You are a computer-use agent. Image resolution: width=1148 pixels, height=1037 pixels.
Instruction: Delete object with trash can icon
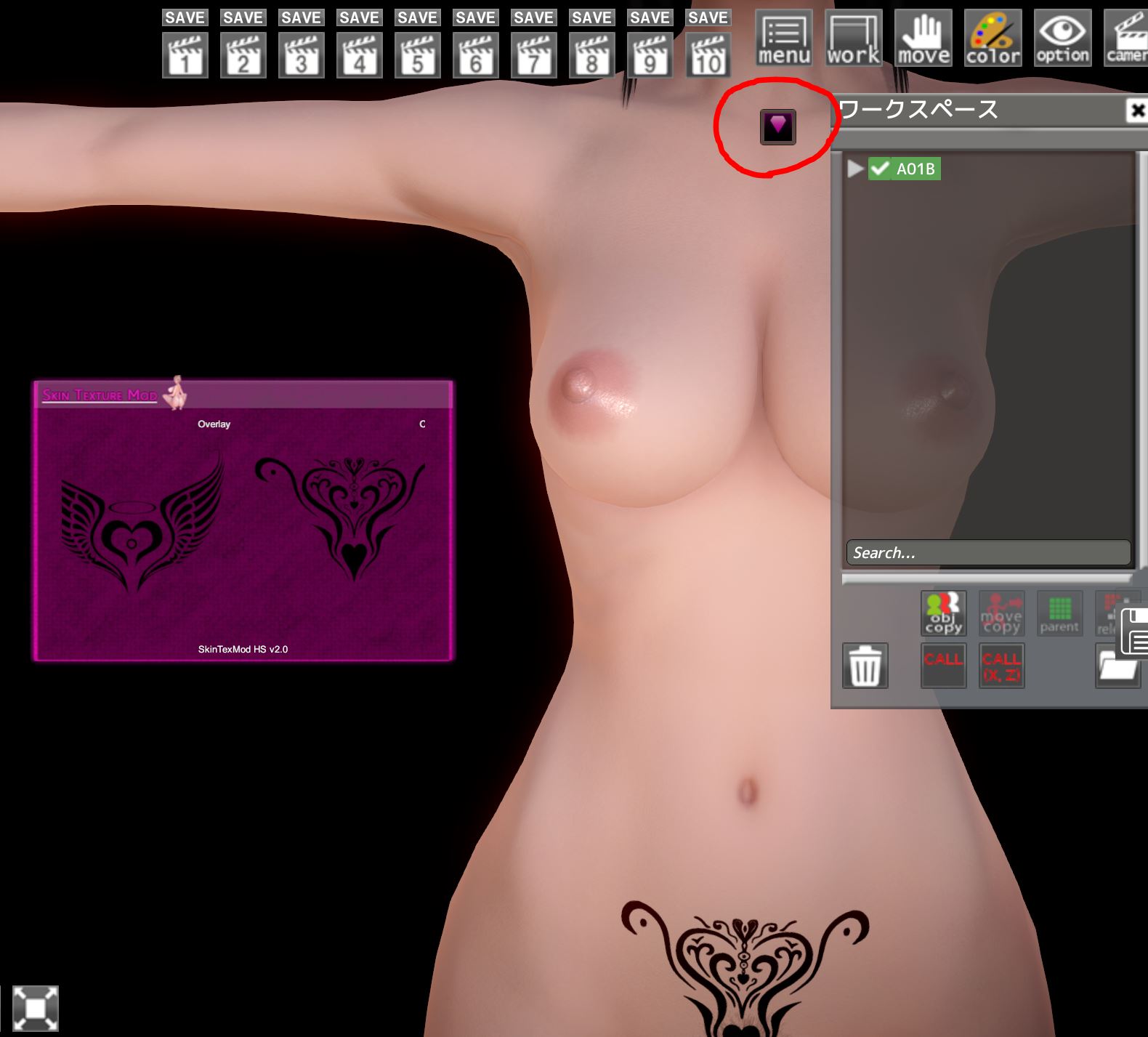pyautogui.click(x=865, y=665)
